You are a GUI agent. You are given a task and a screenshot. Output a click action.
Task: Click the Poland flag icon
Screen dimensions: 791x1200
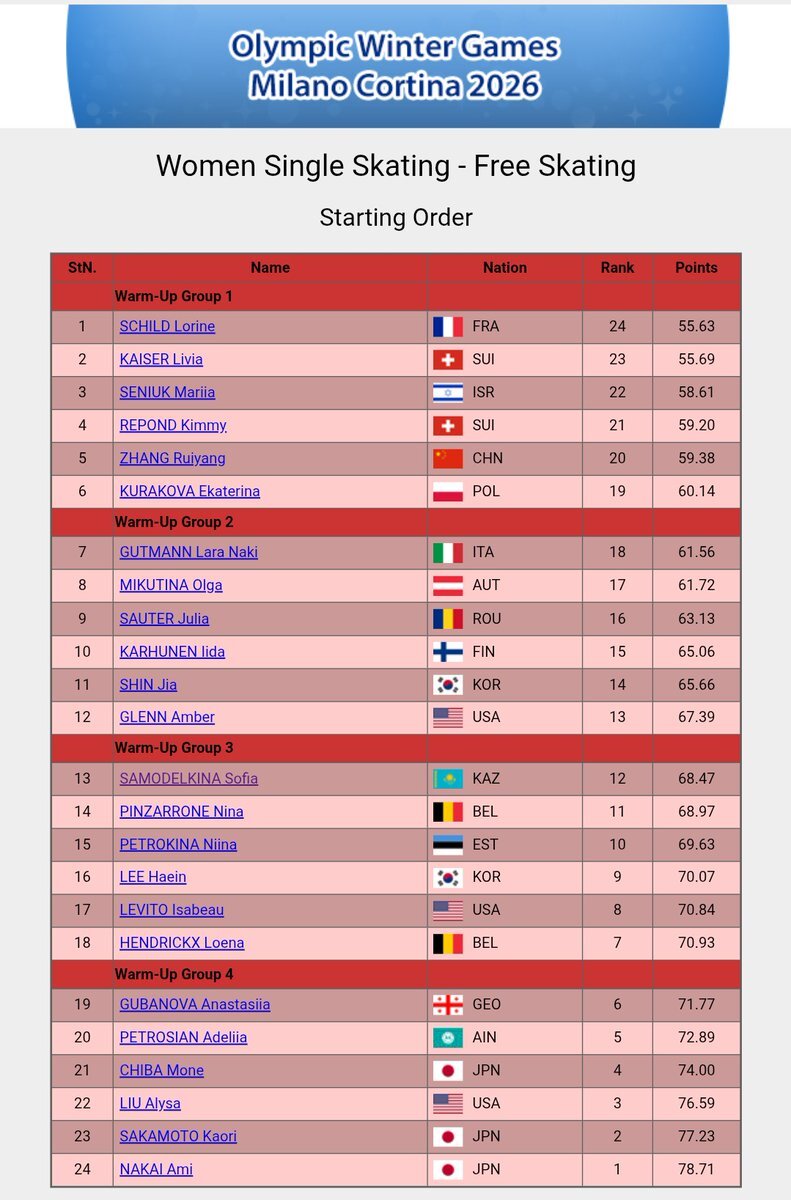pyautogui.click(x=447, y=491)
